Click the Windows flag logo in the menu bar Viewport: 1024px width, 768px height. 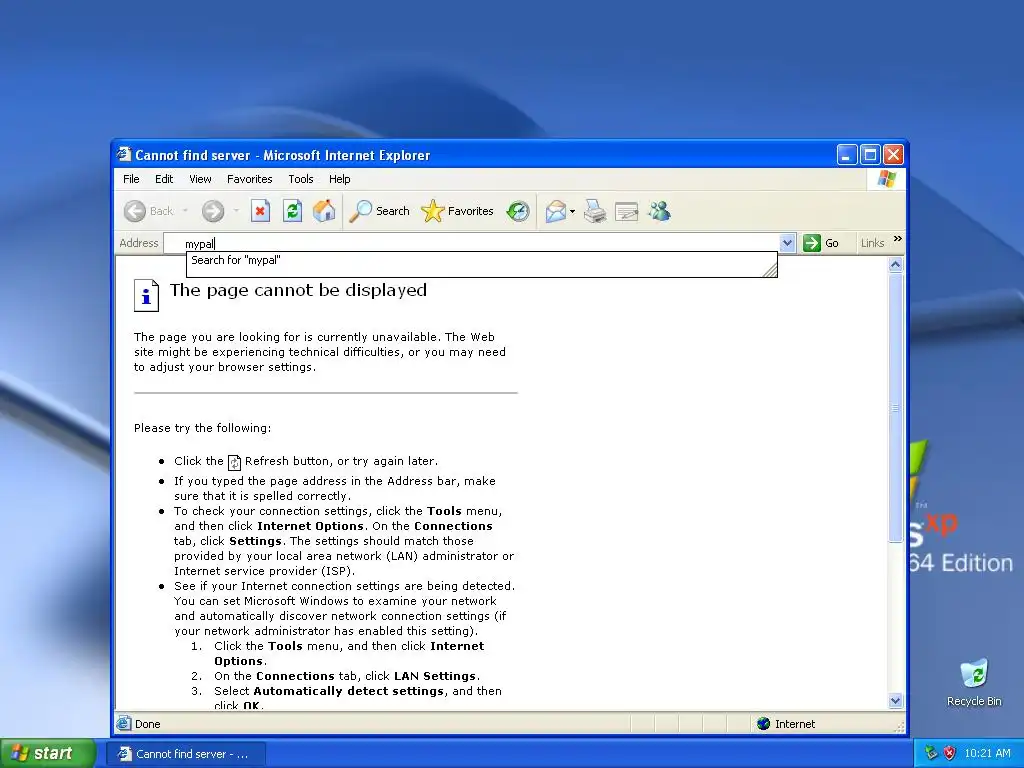887,178
